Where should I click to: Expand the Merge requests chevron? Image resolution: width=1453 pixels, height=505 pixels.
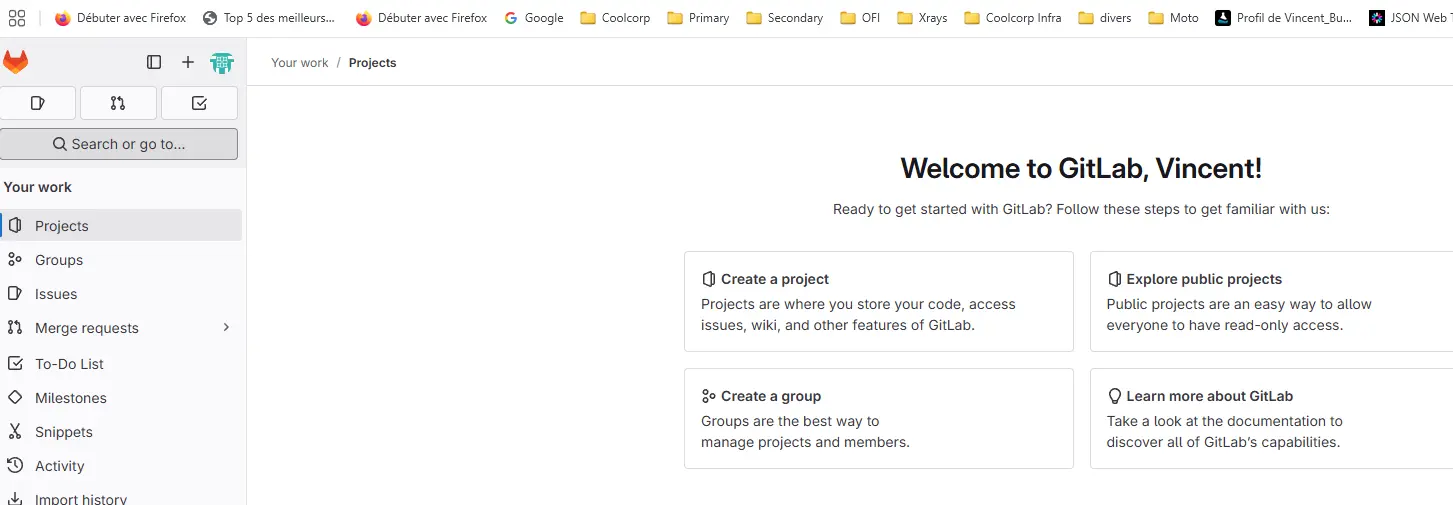point(226,328)
